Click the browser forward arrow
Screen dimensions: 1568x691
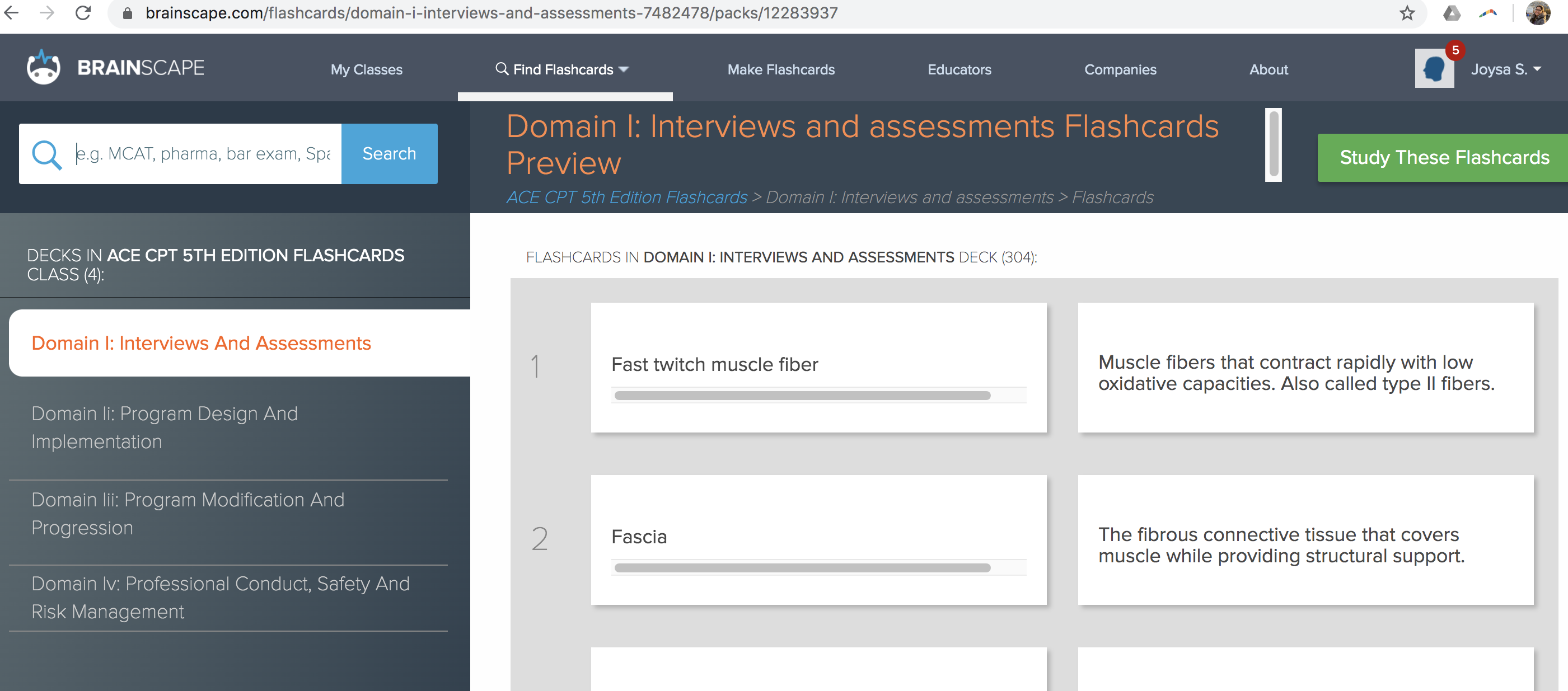(x=47, y=13)
